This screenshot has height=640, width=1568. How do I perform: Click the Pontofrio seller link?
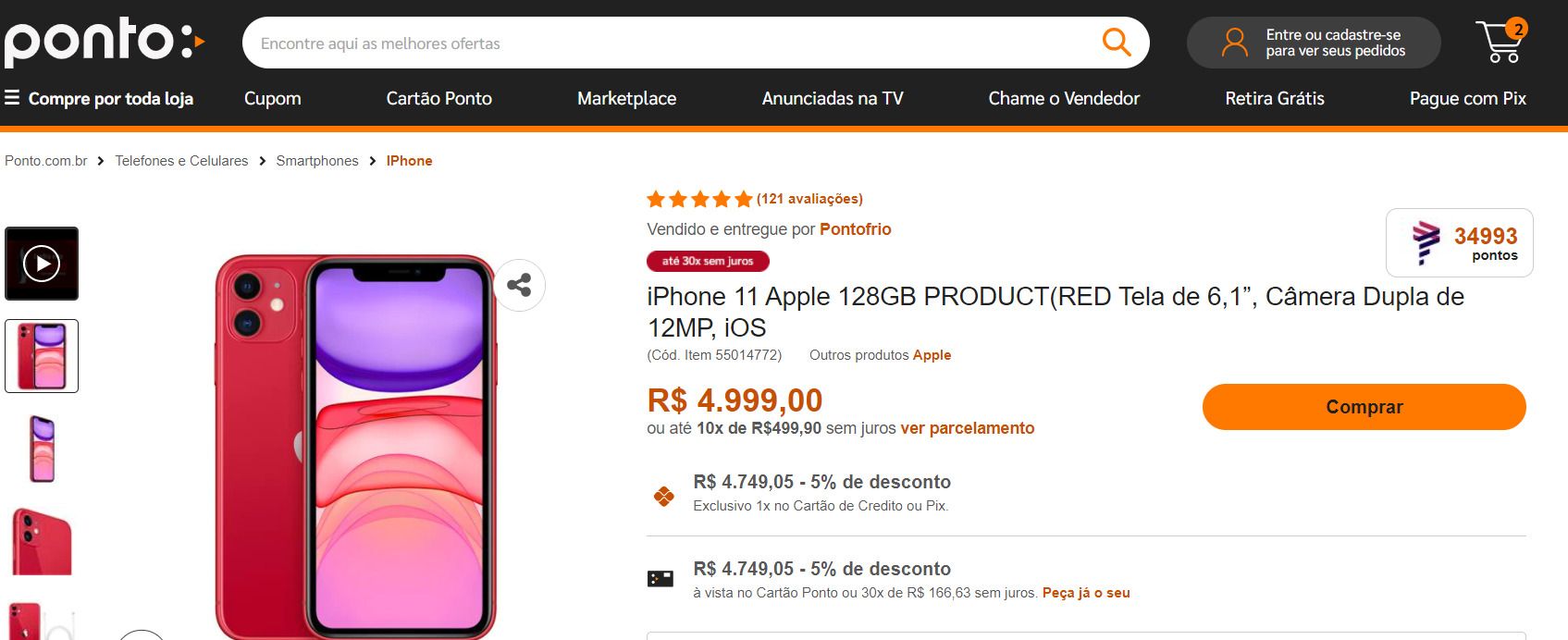[856, 229]
